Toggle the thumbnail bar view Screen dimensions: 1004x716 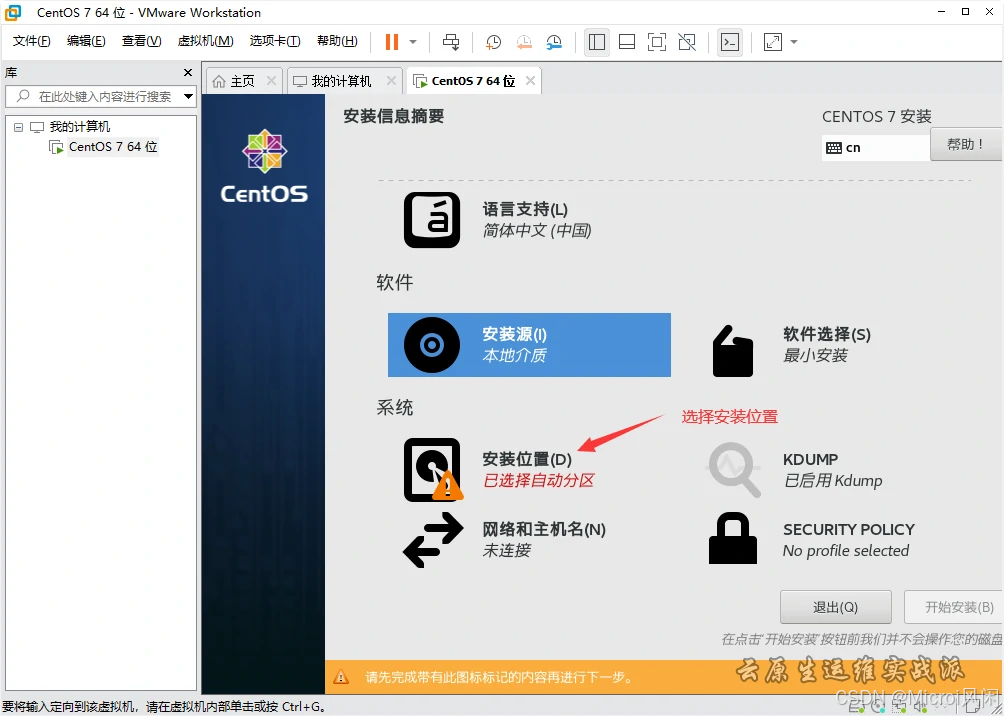627,42
